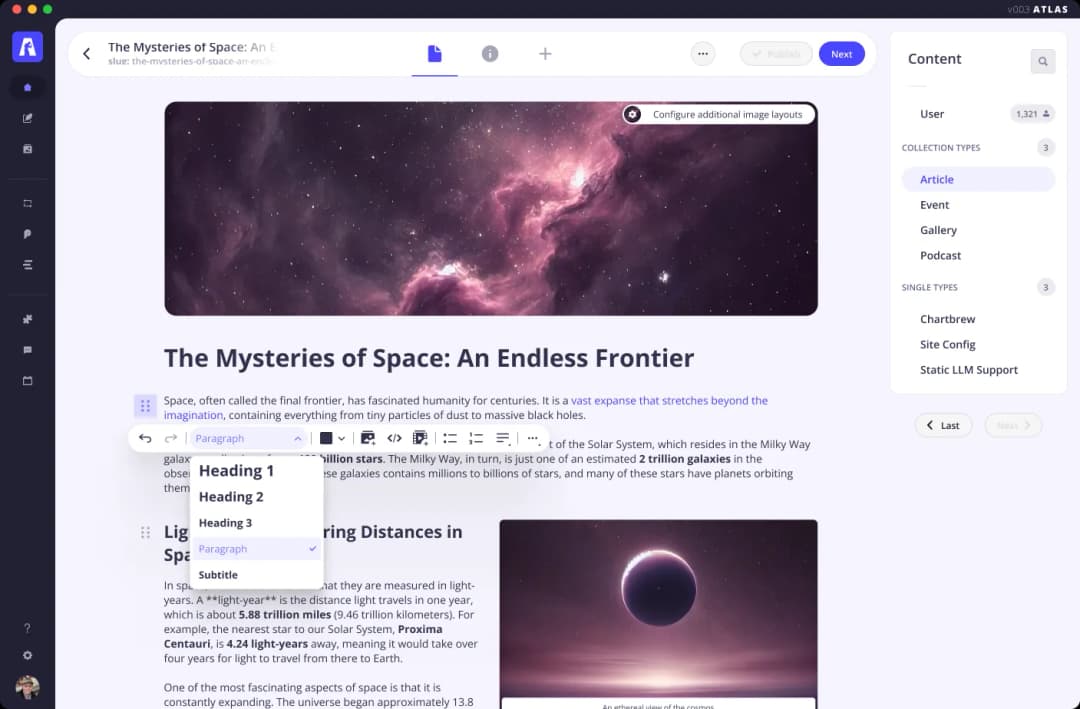This screenshot has width=1080, height=709.
Task: Choose Heading 1 style
Action: [x=256, y=471]
